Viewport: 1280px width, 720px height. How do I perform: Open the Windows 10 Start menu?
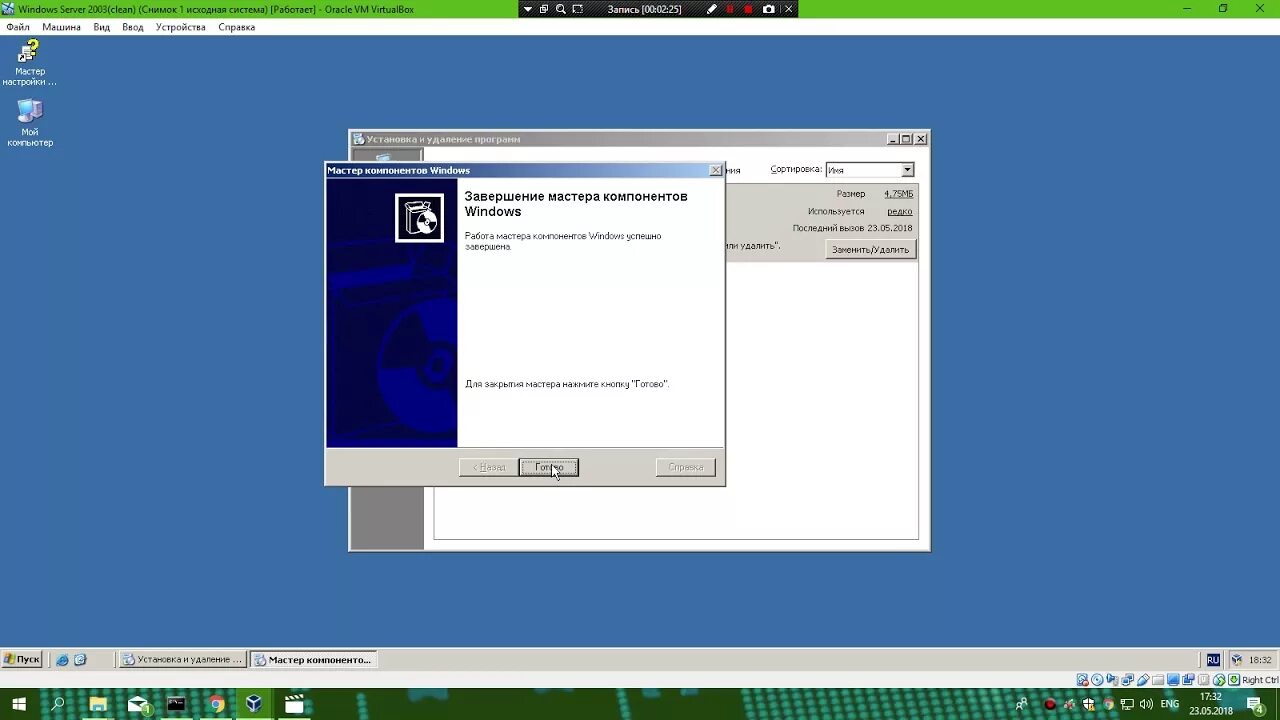click(x=18, y=704)
